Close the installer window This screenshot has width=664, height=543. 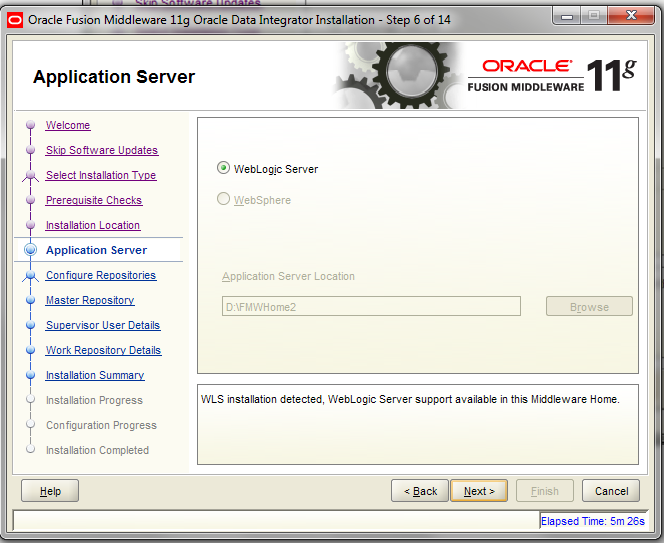point(631,16)
